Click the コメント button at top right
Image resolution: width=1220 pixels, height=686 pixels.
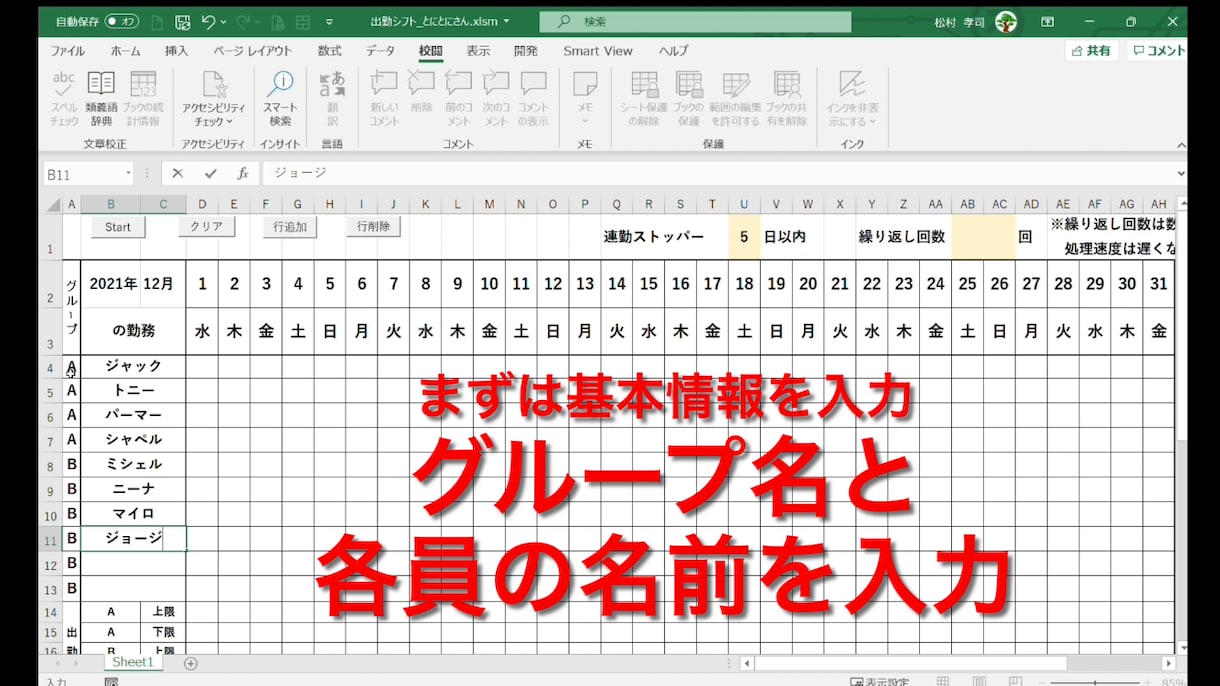coord(1158,51)
